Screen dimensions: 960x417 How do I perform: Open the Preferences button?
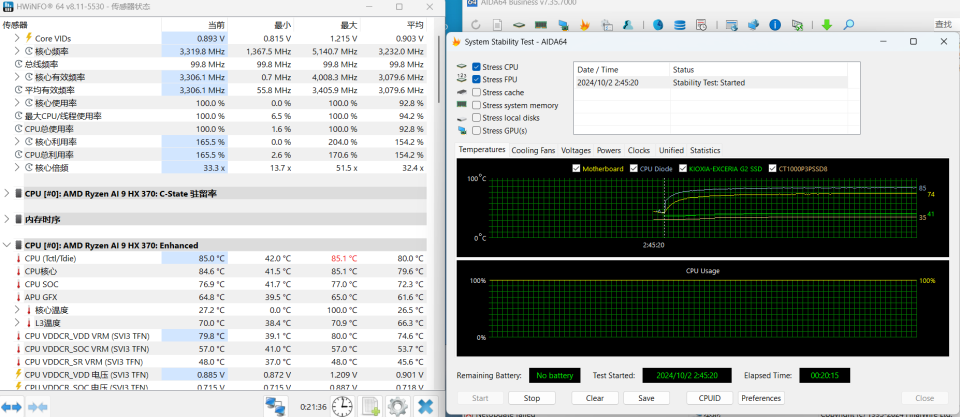click(x=761, y=398)
